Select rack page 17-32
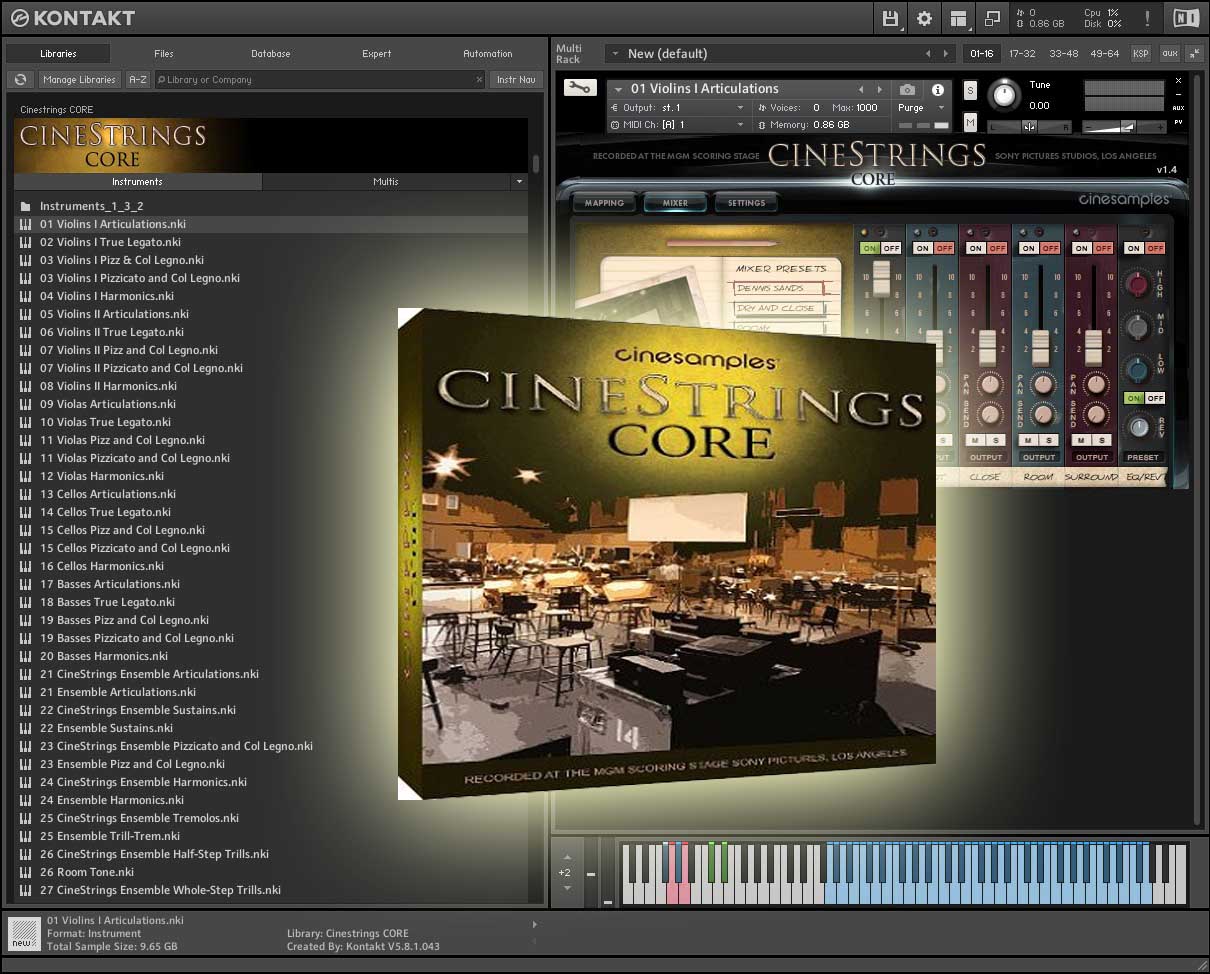 pos(1022,54)
